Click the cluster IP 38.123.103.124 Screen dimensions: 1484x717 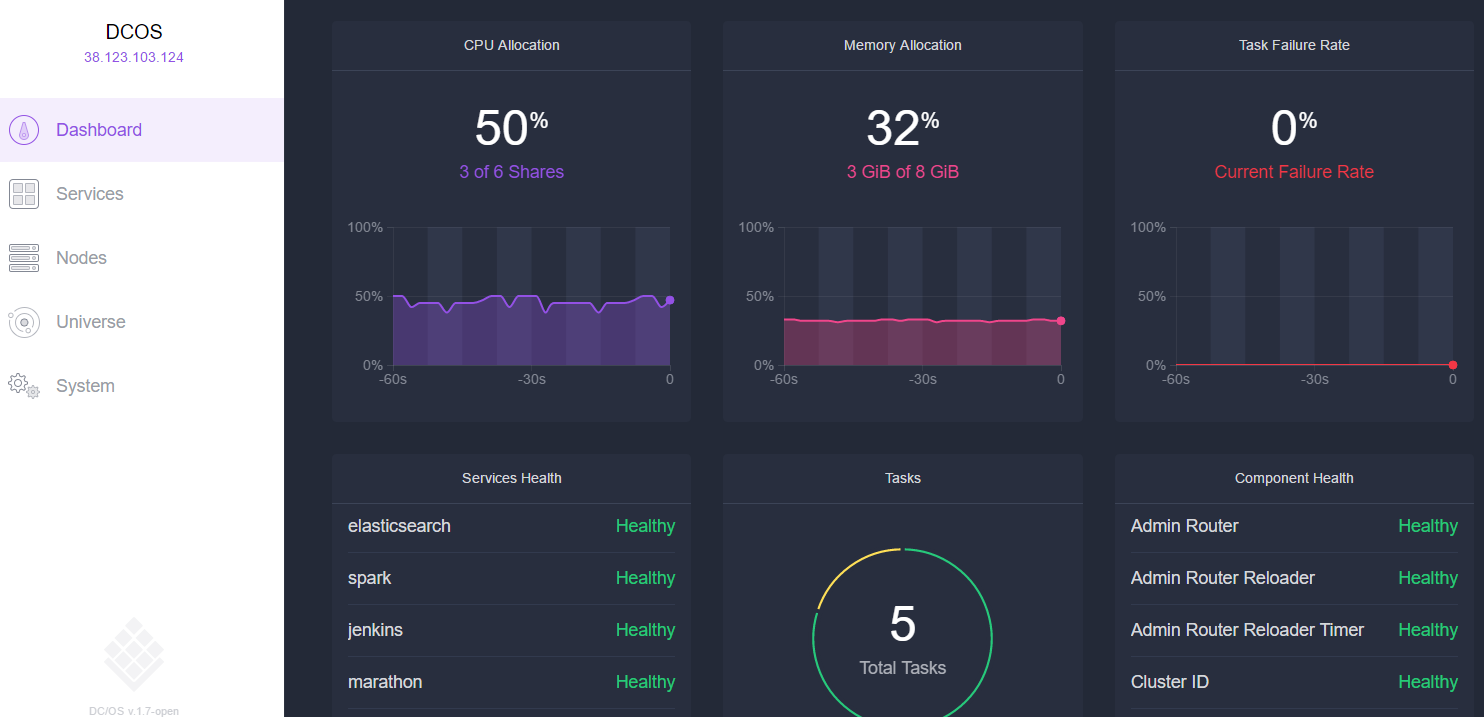(134, 57)
